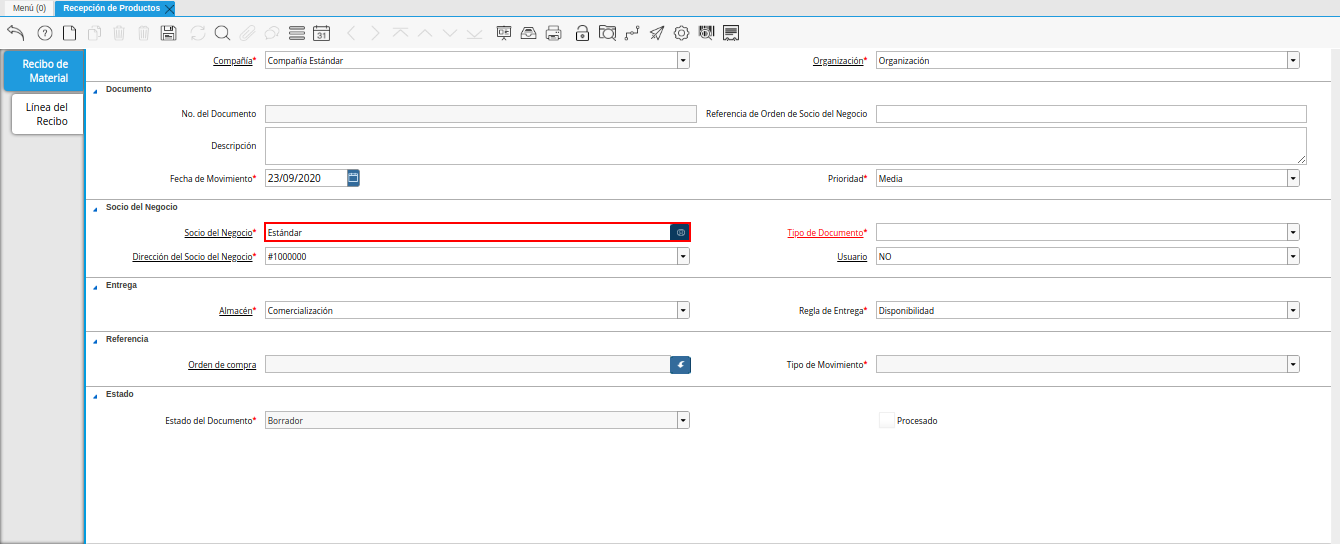The width and height of the screenshot is (1340, 544).
Task: Select the Recibo de Material tab
Action: (45, 71)
